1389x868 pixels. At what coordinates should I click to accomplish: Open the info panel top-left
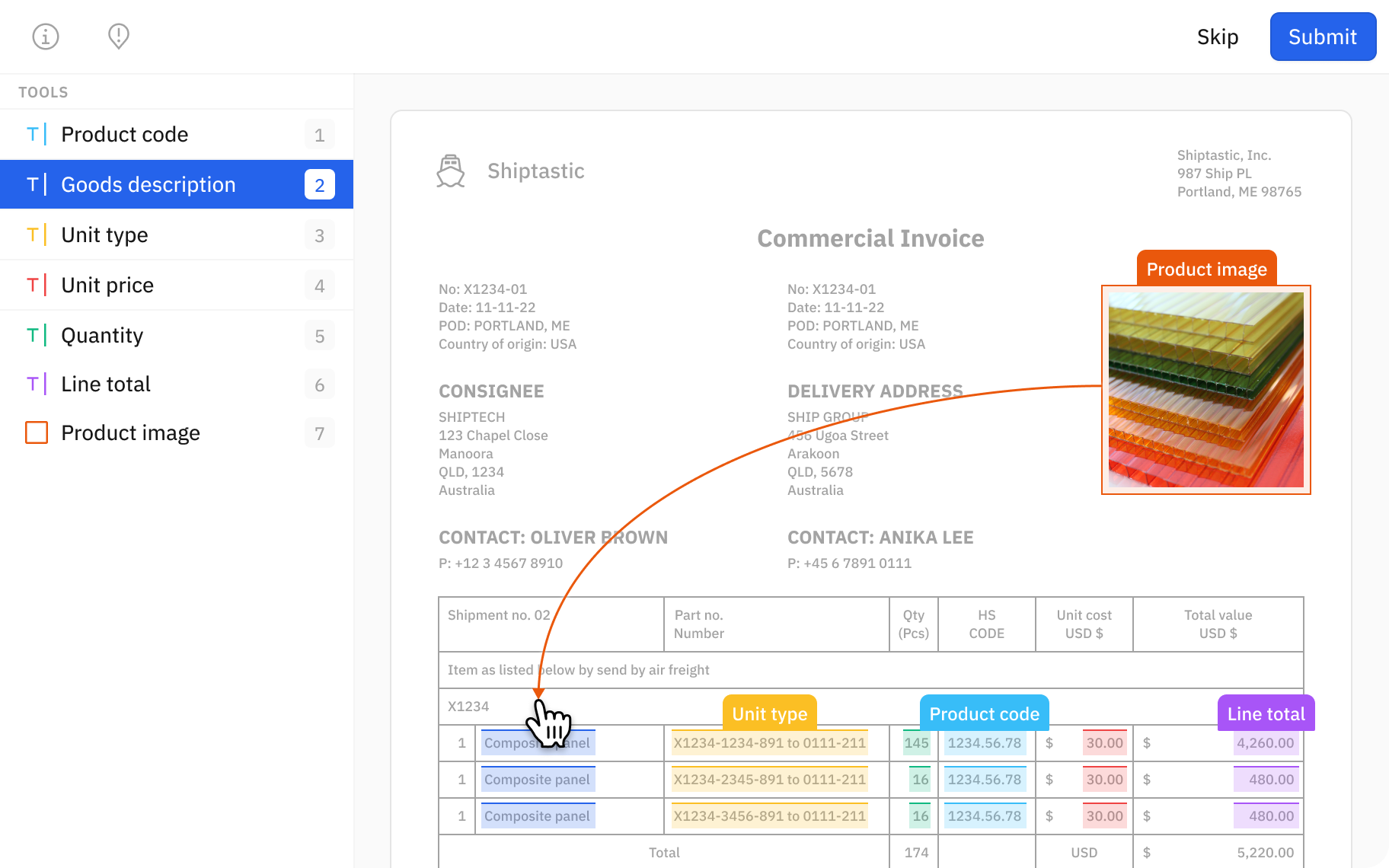(x=45, y=36)
